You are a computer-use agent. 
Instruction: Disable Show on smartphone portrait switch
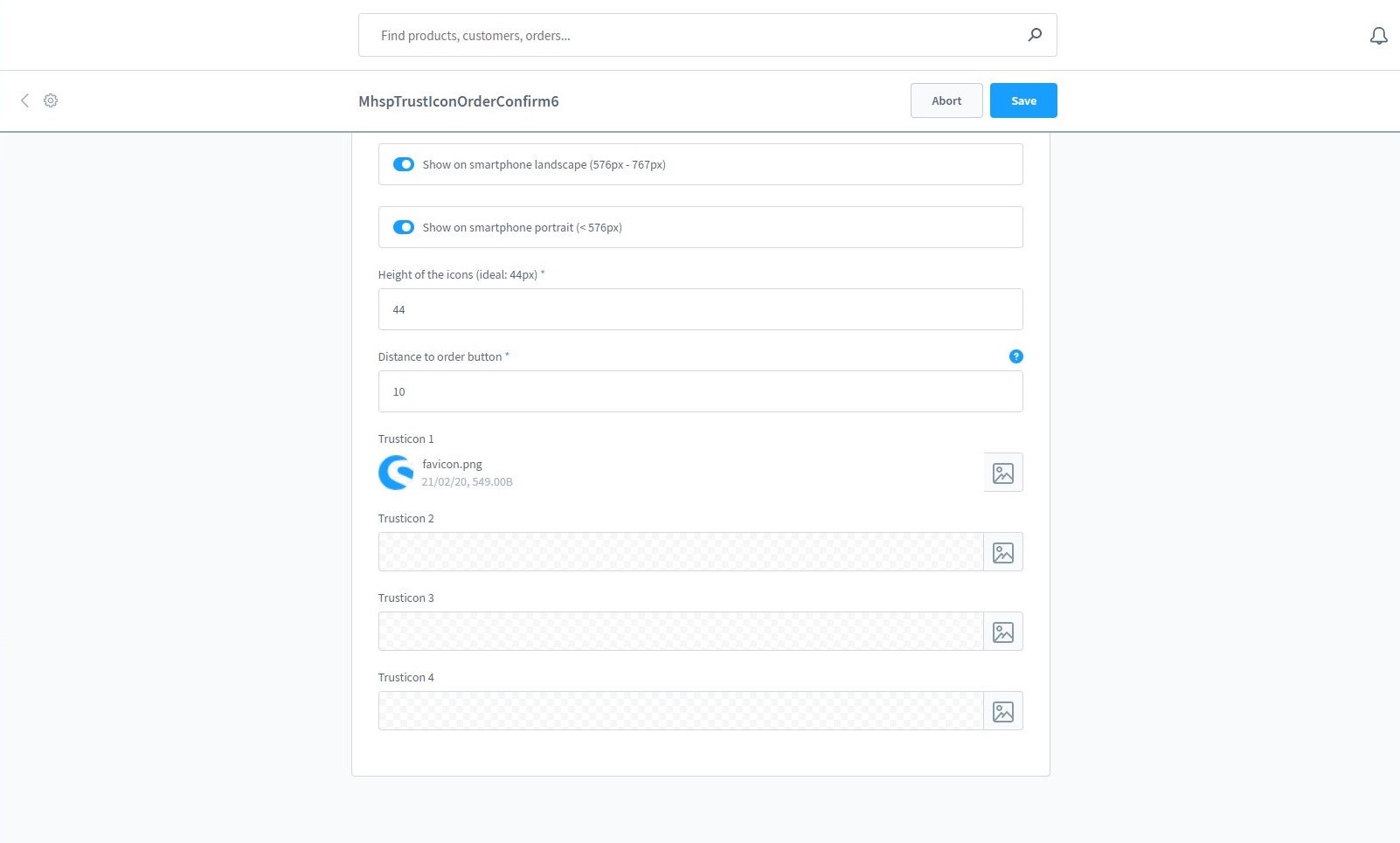(404, 227)
